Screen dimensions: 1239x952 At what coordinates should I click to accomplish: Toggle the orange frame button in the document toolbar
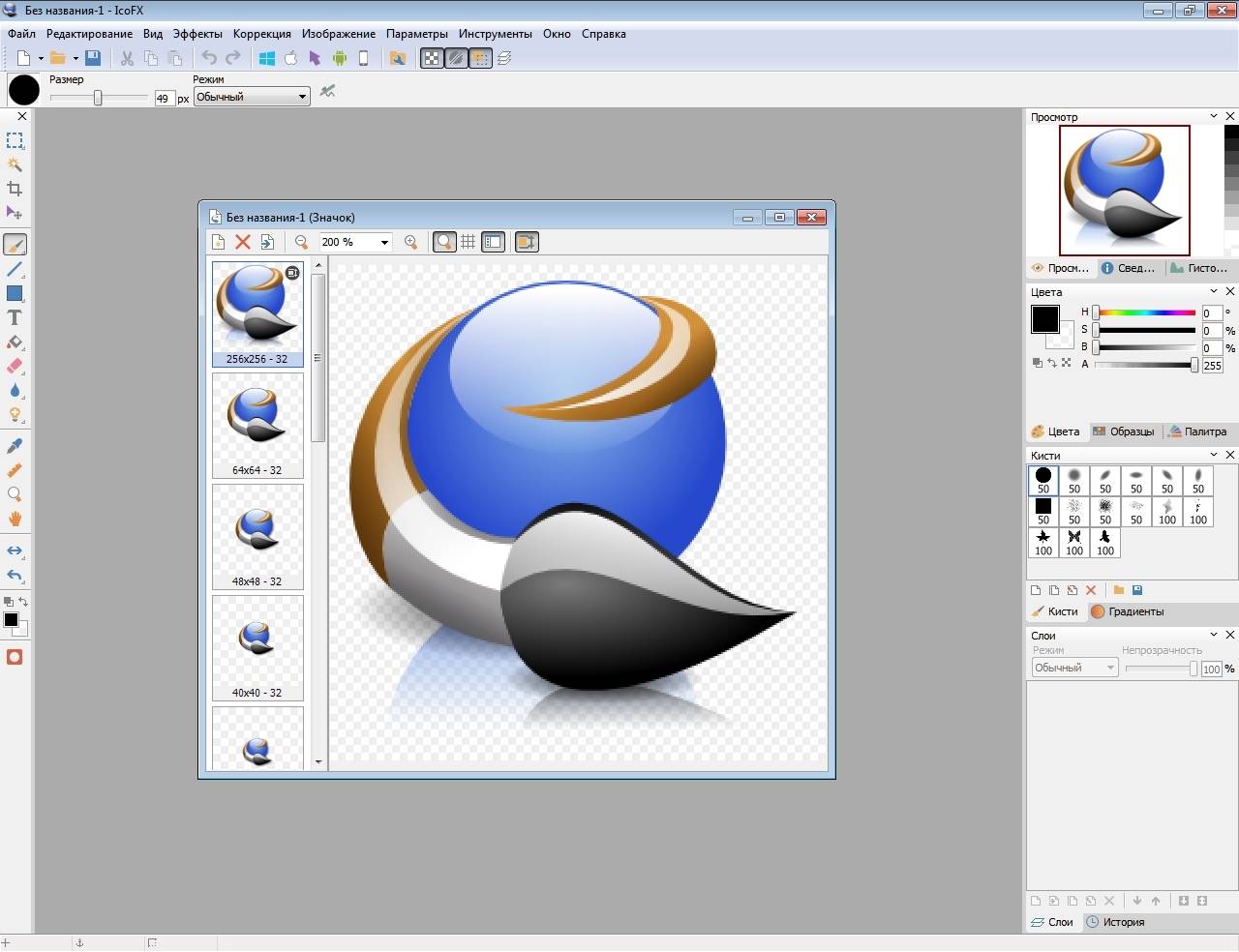click(x=527, y=242)
